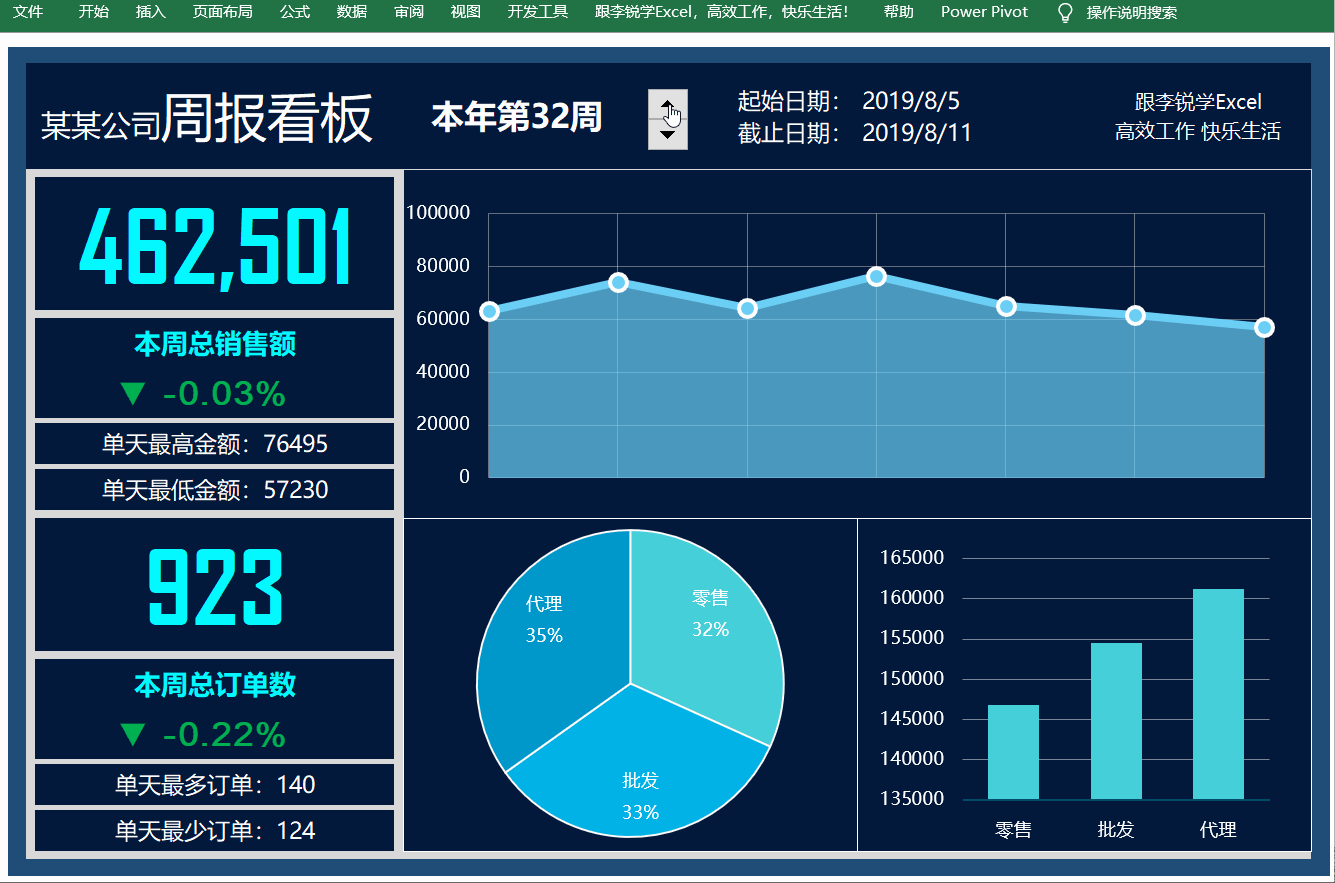
Task: Click the tallest 代理 bar in column chart
Action: tap(1218, 695)
